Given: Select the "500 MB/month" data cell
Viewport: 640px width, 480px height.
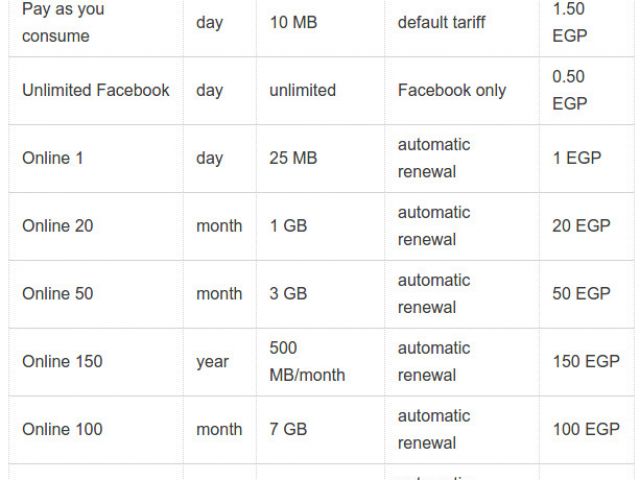Looking at the screenshot, I should (x=307, y=362).
